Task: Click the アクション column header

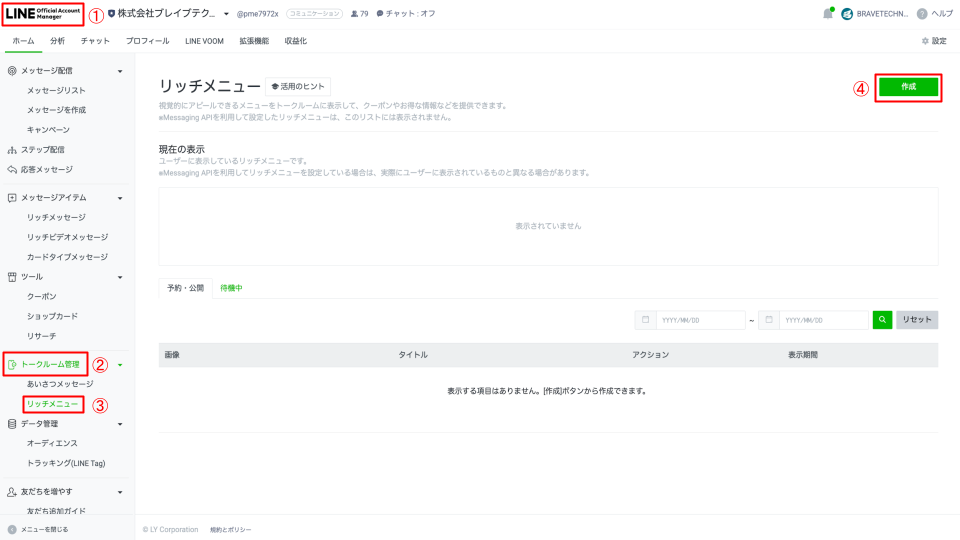Action: click(x=650, y=355)
